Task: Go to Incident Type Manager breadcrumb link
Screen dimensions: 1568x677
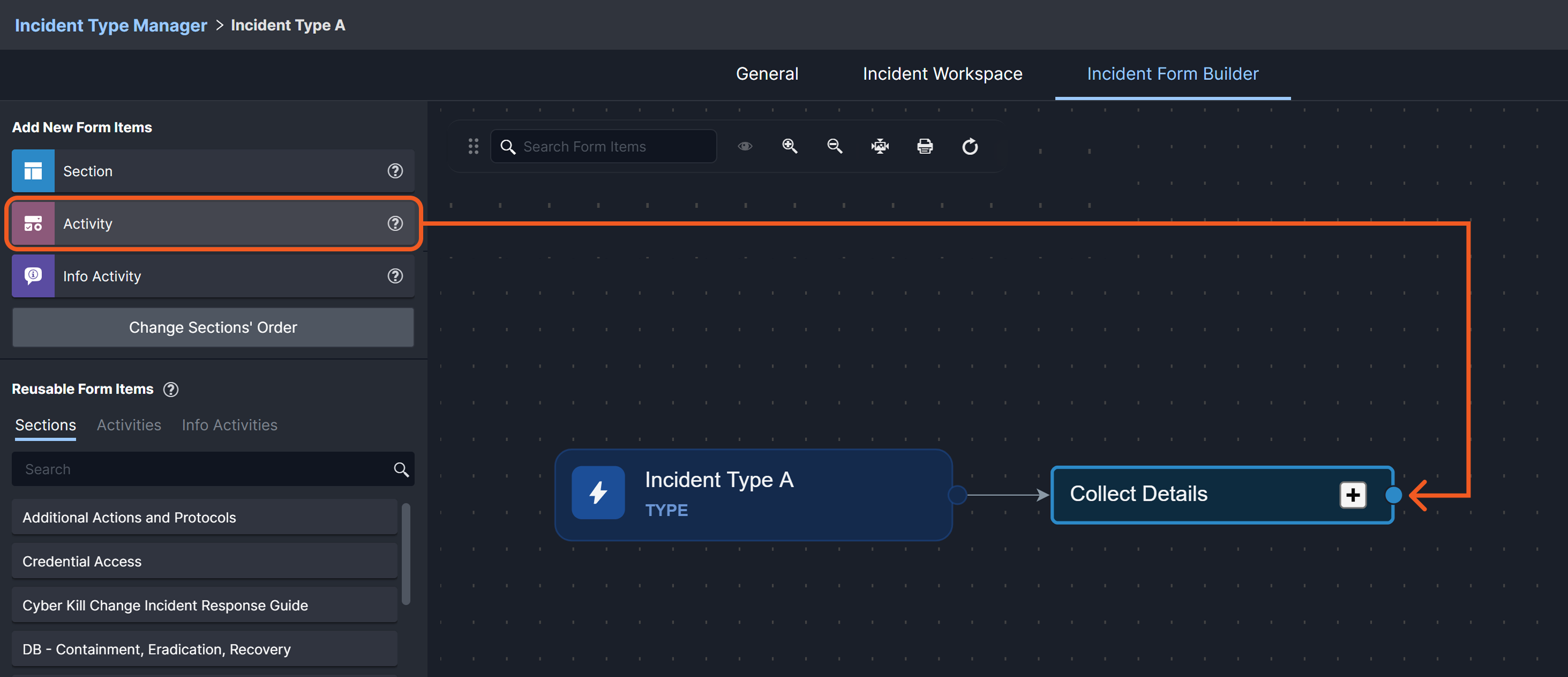Action: coord(111,25)
